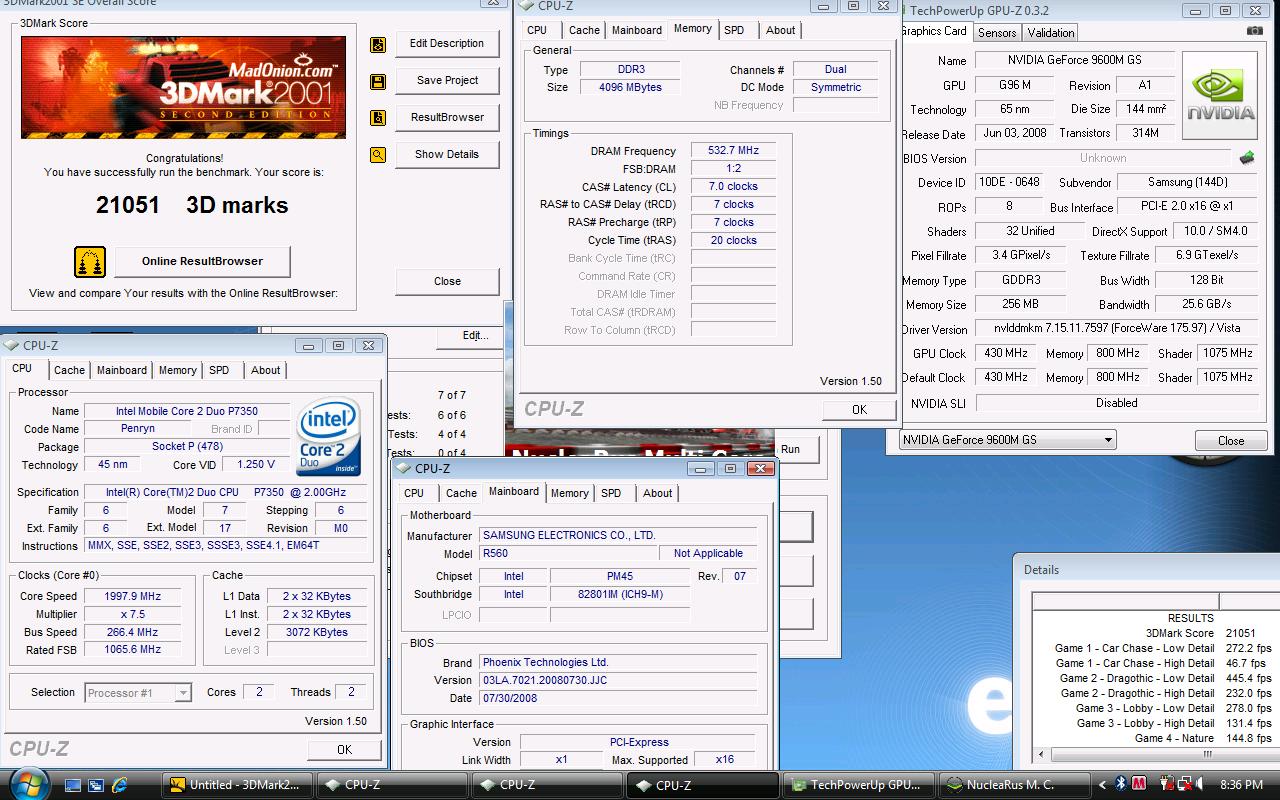1280x800 pixels.
Task: Click the Intel Core 2 Duo logo
Action: (330, 438)
